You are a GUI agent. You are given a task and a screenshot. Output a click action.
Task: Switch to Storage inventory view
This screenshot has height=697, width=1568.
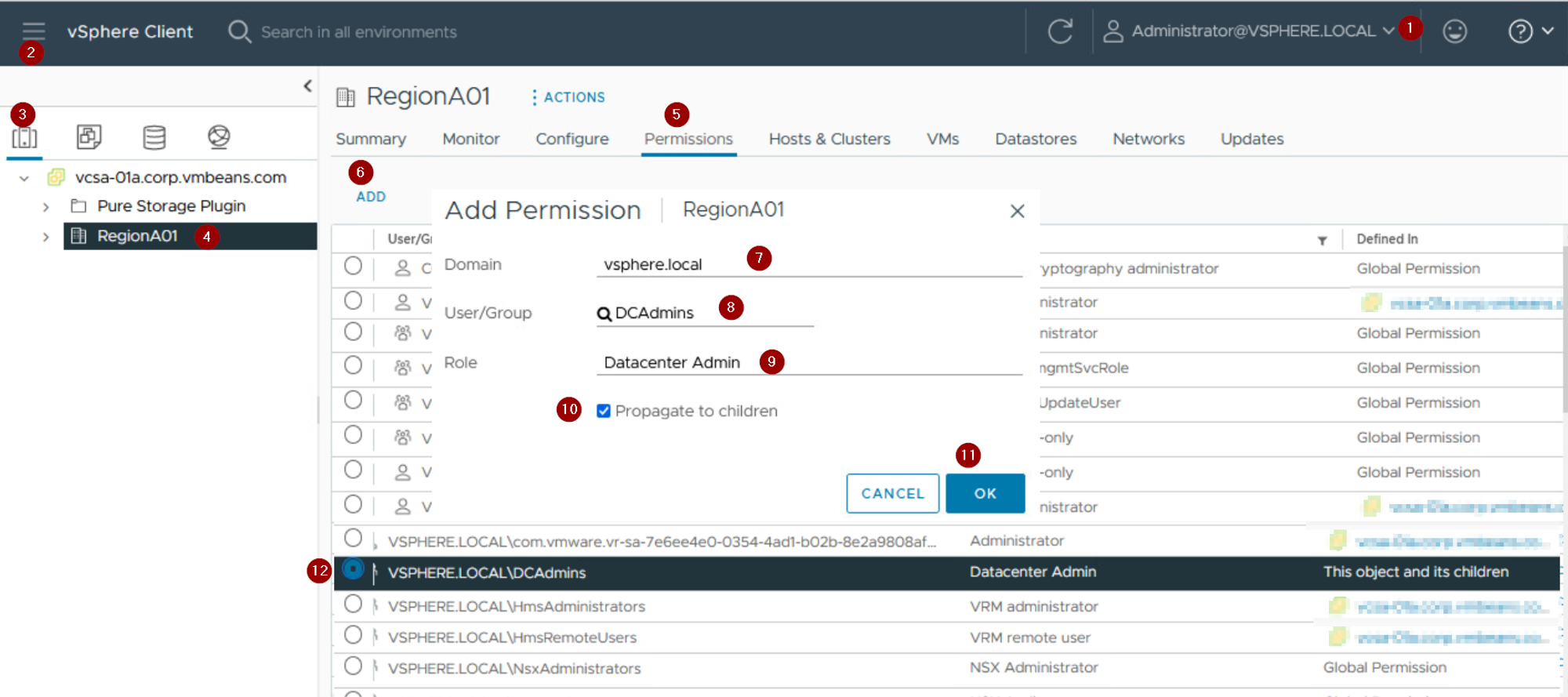(154, 137)
